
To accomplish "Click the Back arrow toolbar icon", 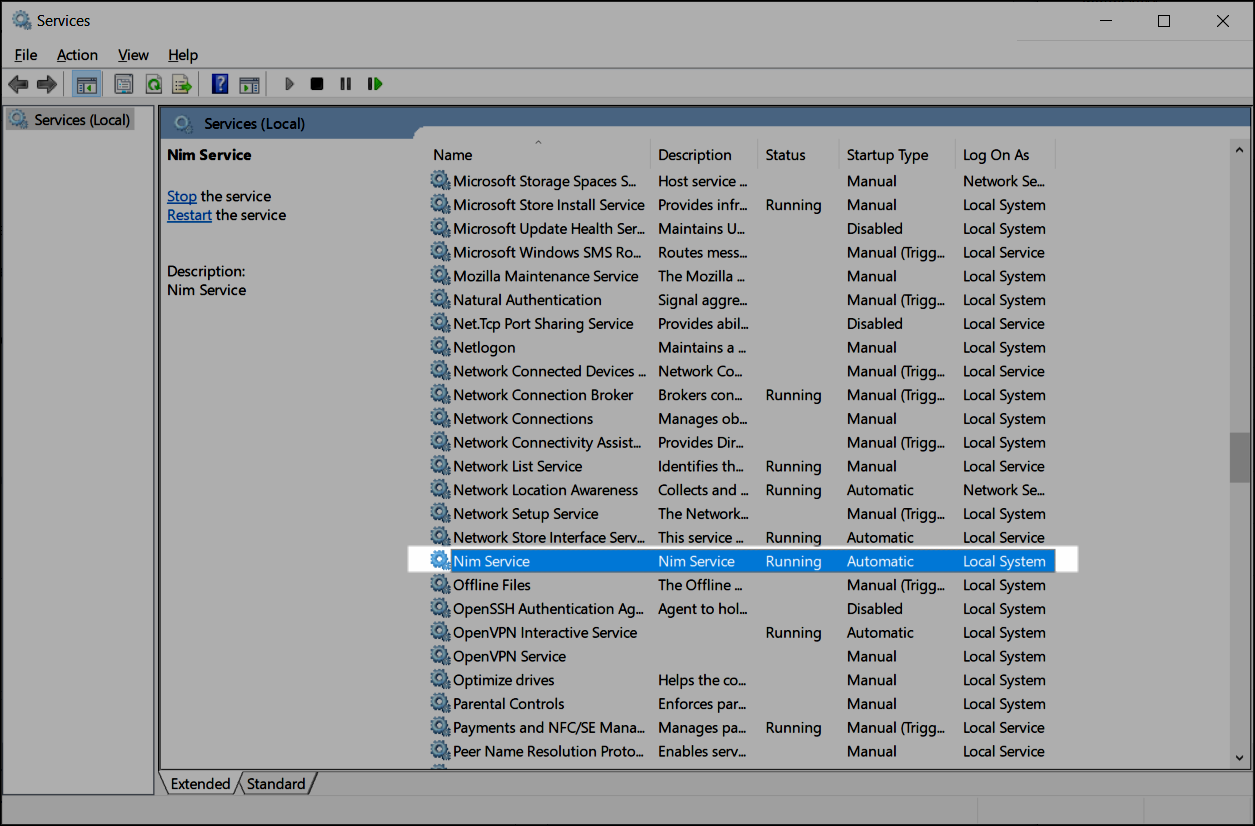I will pyautogui.click(x=18, y=84).
